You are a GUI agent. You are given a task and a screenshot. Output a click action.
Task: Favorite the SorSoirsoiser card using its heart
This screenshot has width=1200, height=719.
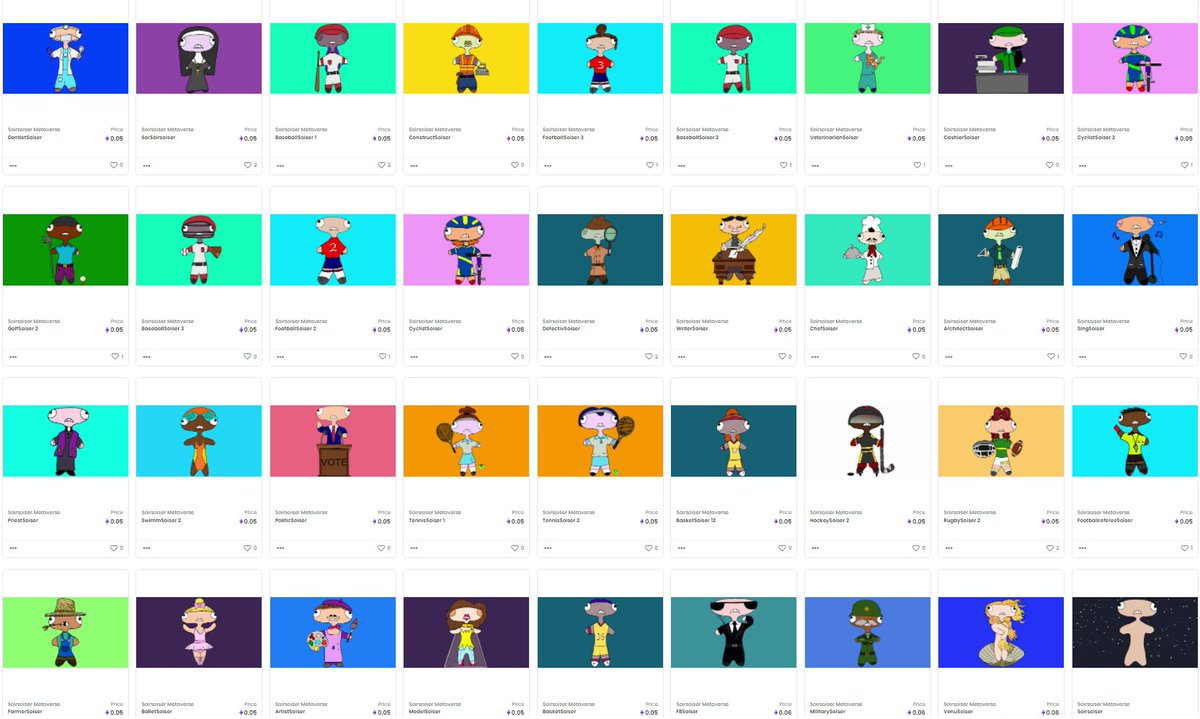coord(248,165)
